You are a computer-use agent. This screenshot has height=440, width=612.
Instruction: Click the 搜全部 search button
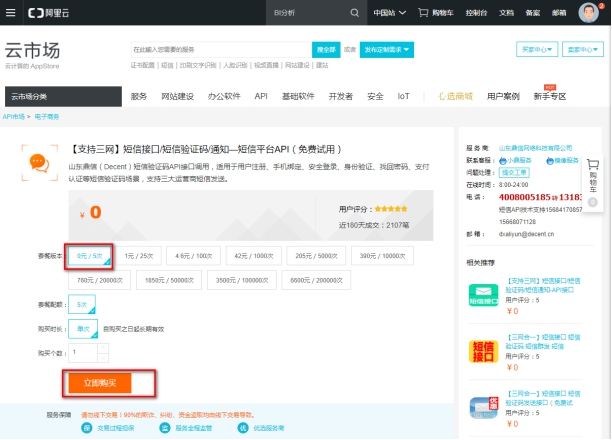click(x=326, y=50)
